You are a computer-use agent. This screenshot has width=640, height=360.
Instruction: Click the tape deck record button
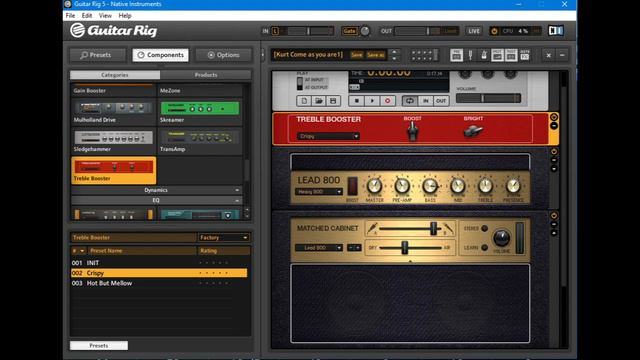(x=387, y=101)
